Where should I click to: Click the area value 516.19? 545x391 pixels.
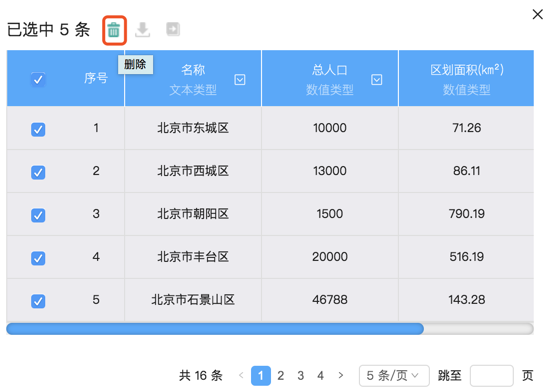[466, 257]
